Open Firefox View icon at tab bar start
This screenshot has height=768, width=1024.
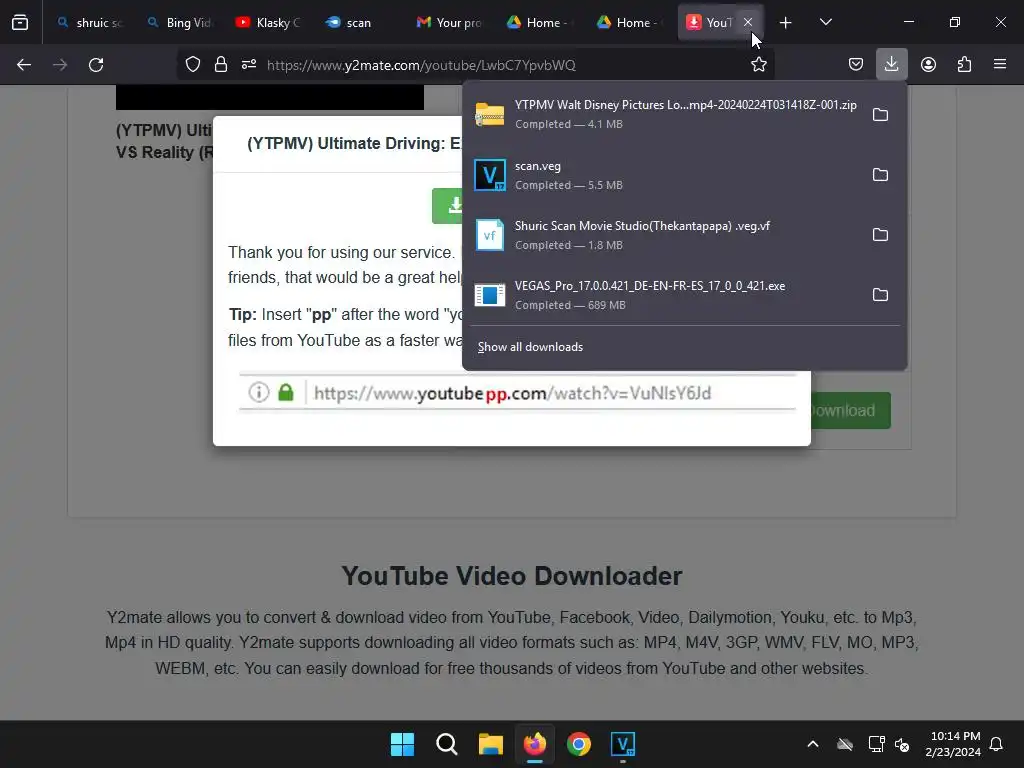tap(20, 22)
